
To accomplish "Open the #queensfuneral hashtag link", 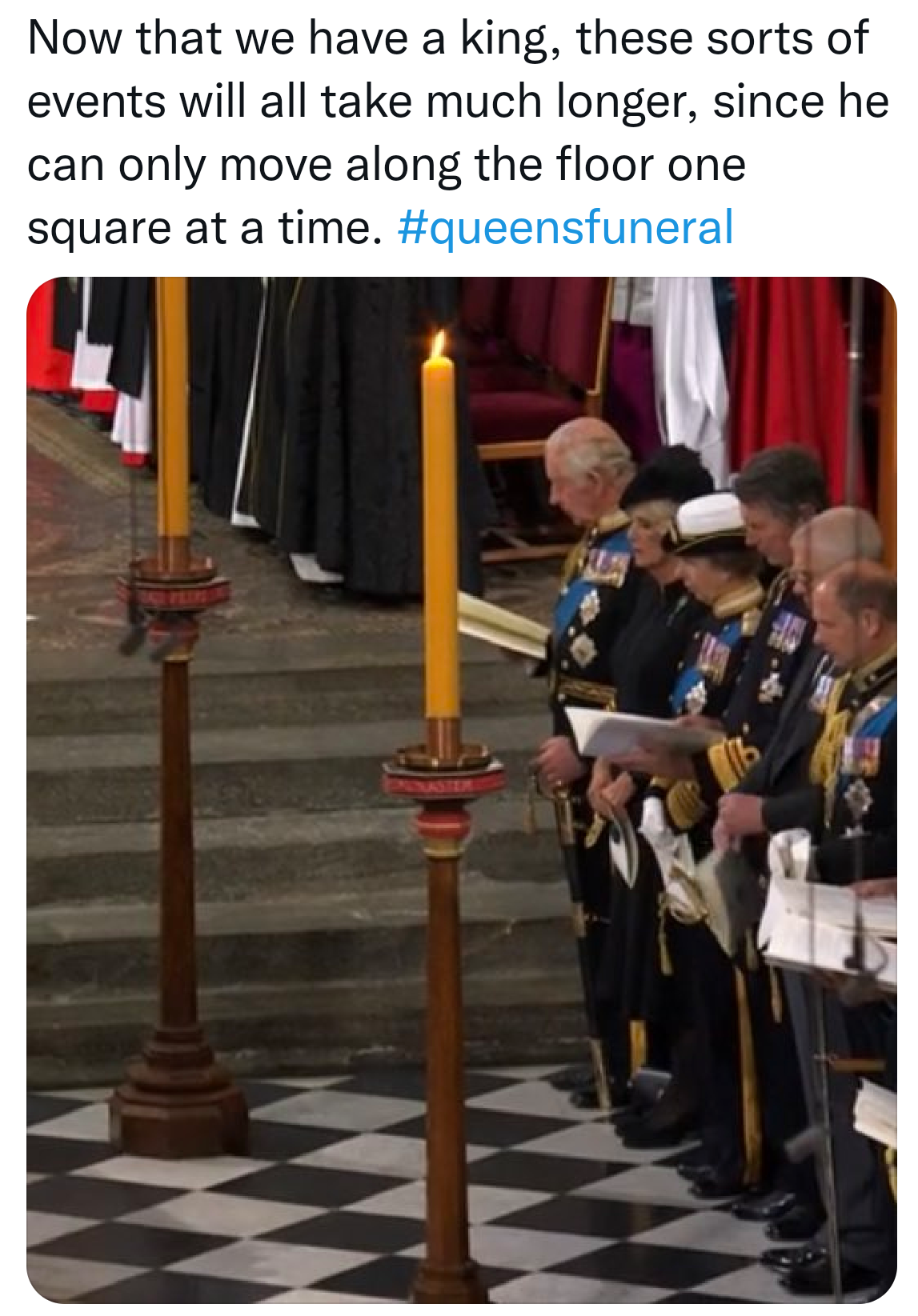I will tap(565, 227).
